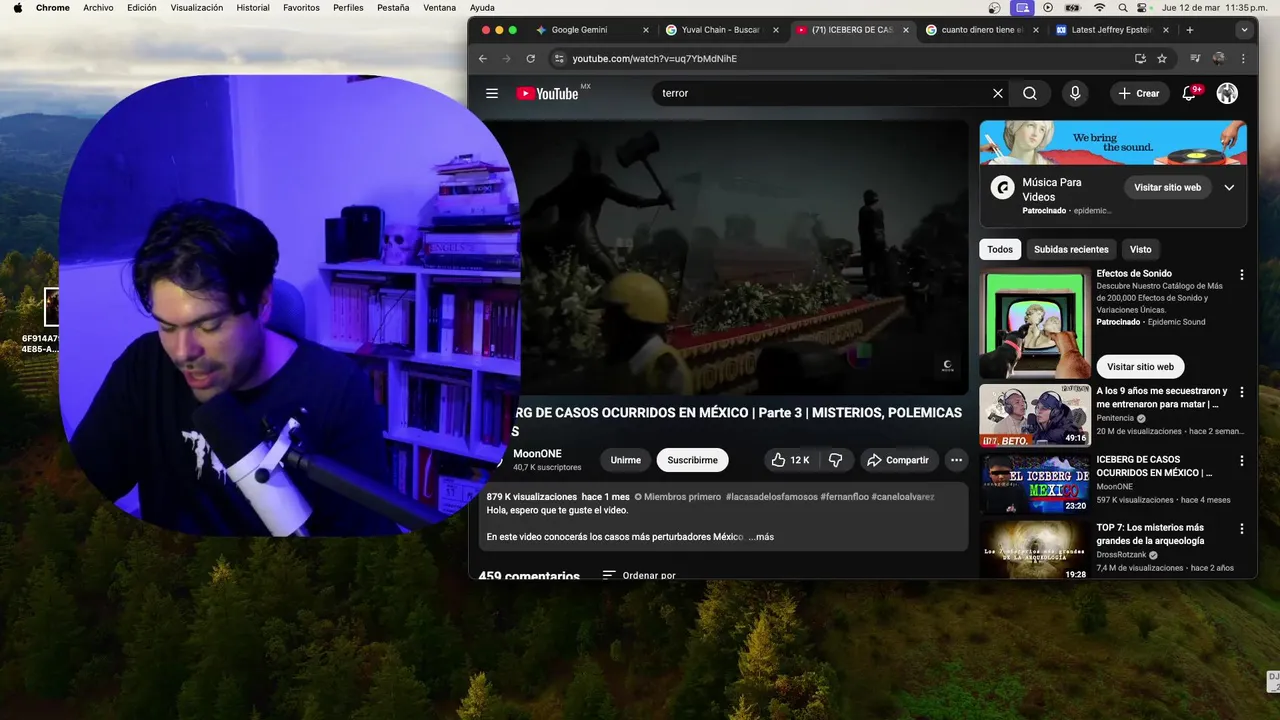Screen dimensions: 1280x720
Task: Open 'A los 9 años me secuestraron' thumbnail
Action: pyautogui.click(x=1035, y=415)
